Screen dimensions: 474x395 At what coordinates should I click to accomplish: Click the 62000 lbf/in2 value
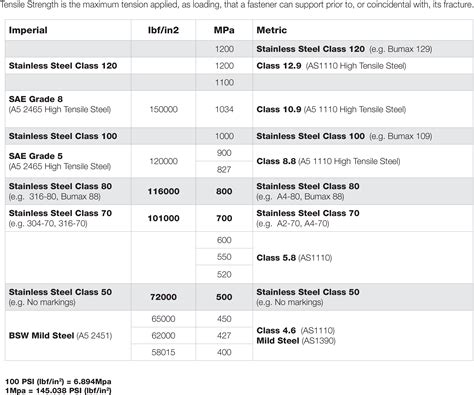[x=163, y=336]
